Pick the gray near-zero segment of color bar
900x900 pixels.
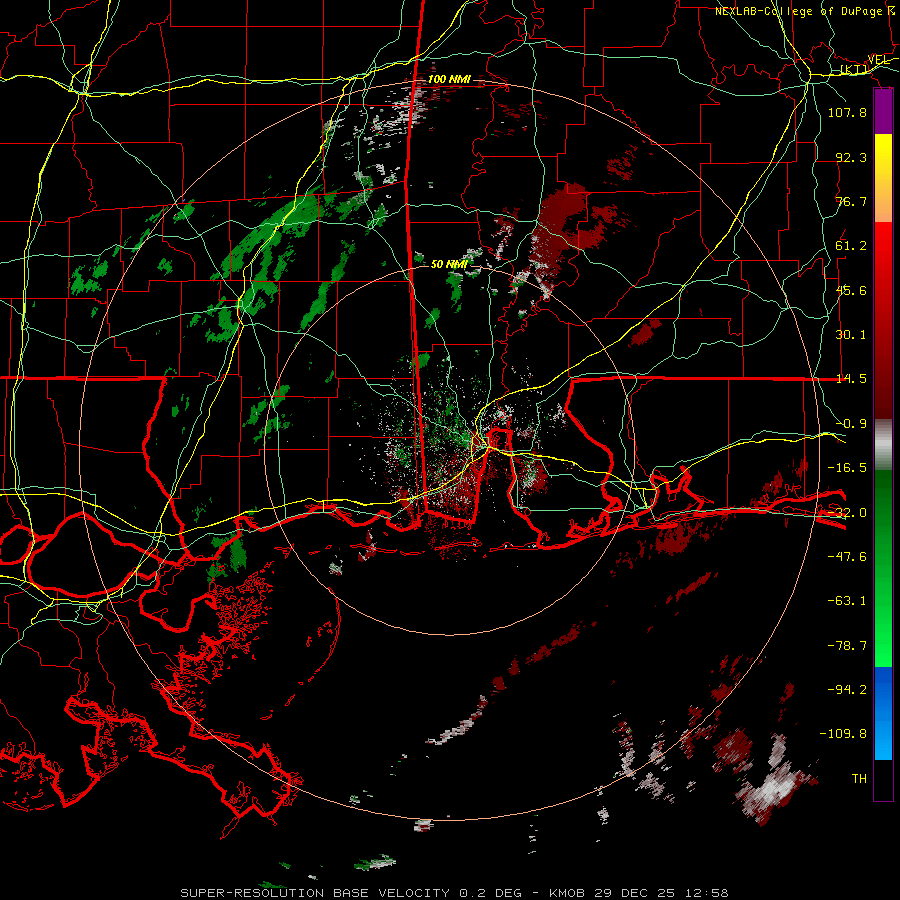pos(883,445)
